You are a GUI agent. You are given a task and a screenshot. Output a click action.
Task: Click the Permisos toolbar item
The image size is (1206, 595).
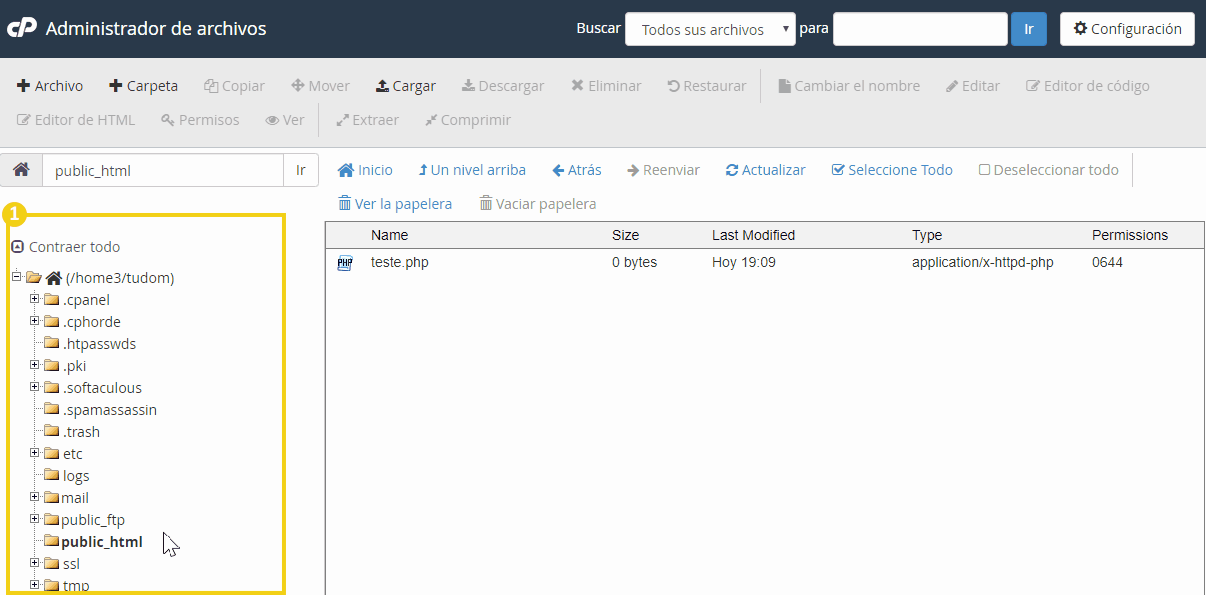point(200,120)
